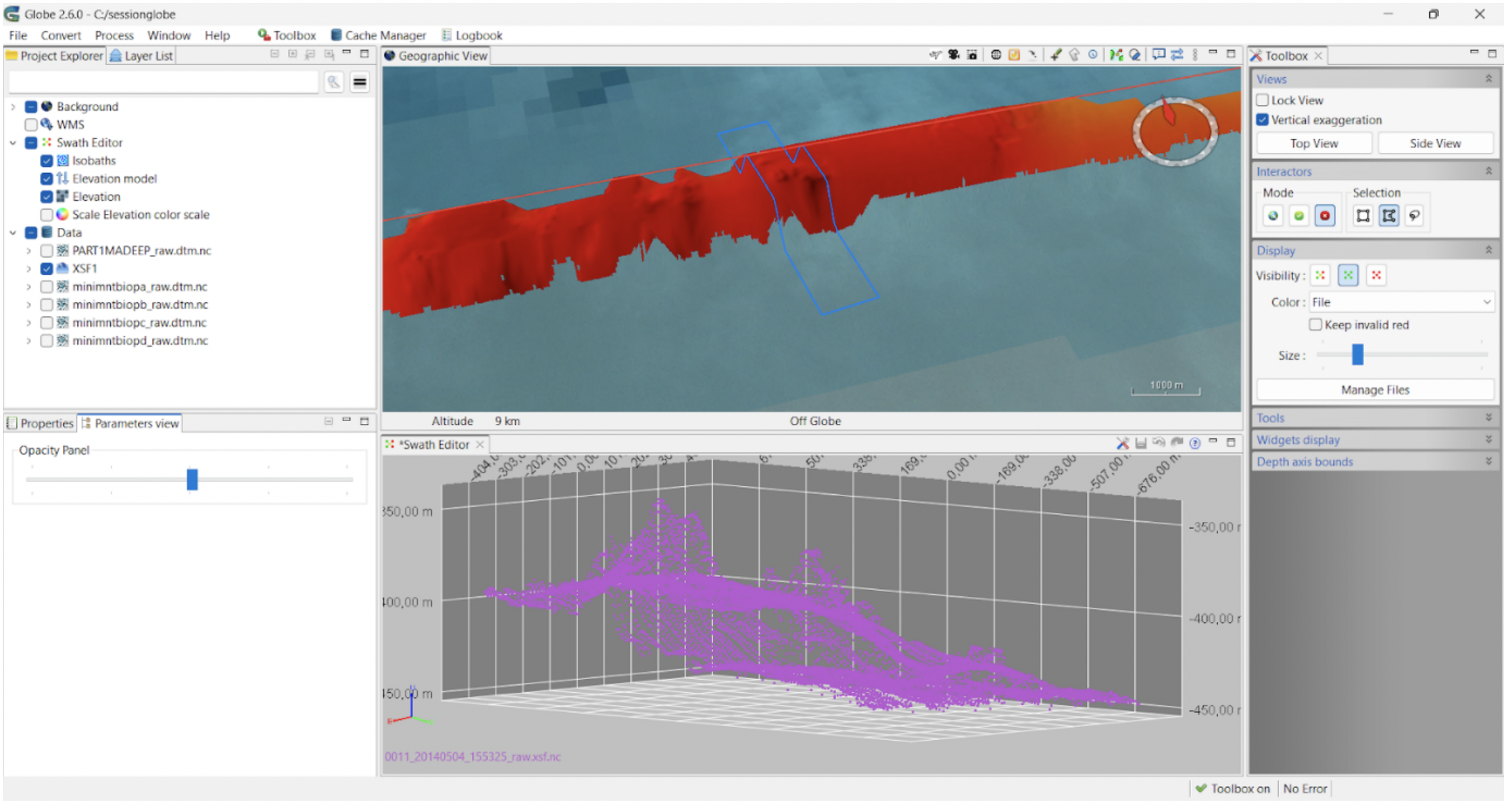Click the search icon in Project Explorer

point(334,82)
